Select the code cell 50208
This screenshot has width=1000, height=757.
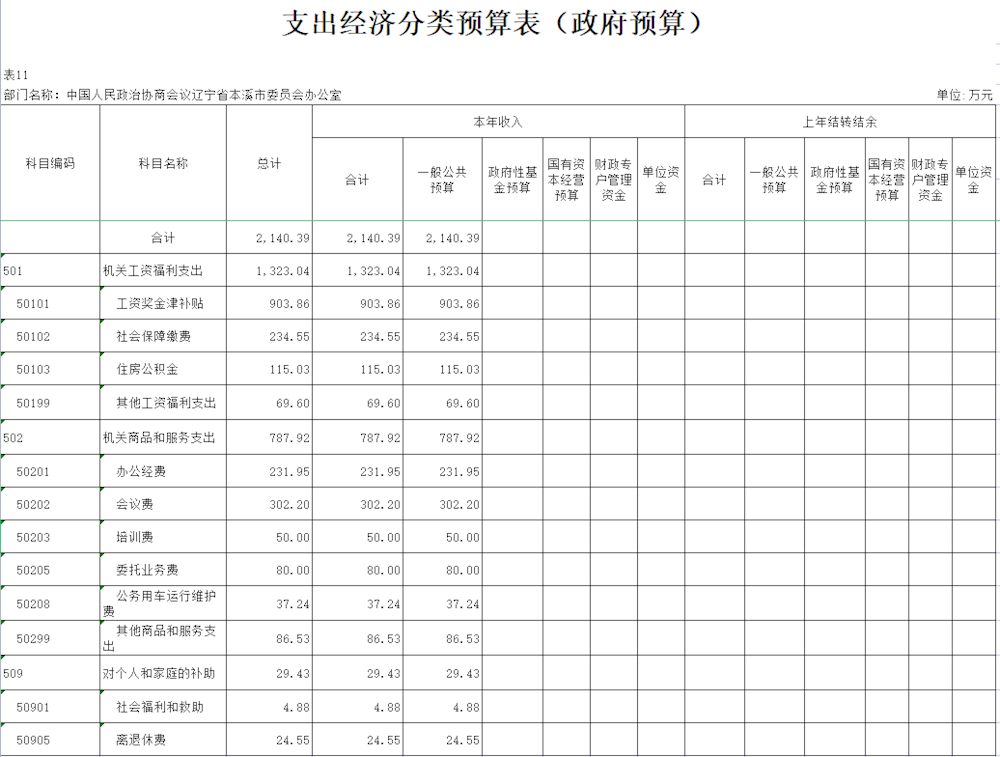coord(50,603)
